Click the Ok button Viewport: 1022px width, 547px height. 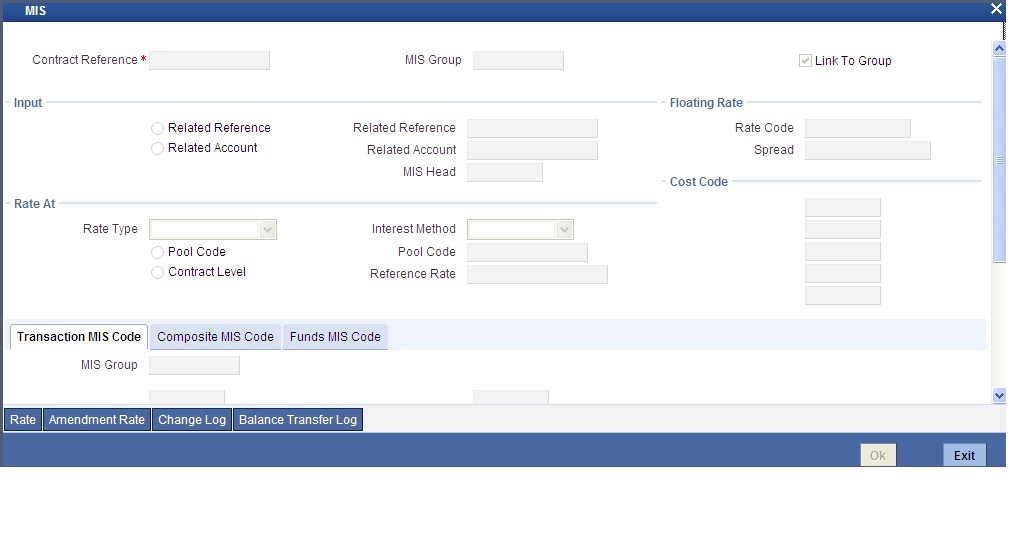[878, 455]
